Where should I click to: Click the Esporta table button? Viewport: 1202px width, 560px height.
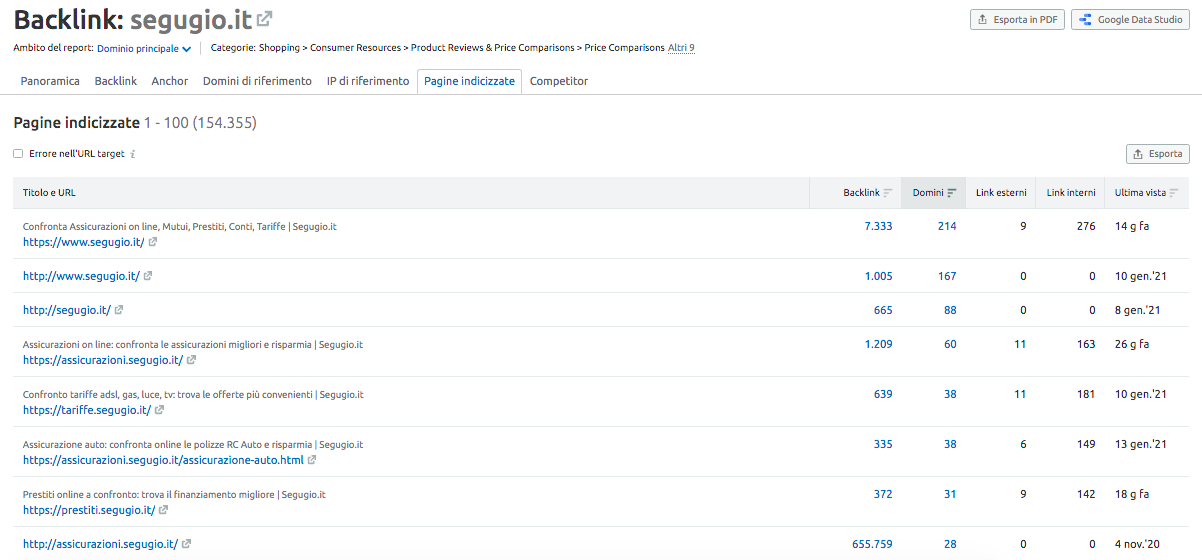point(1157,154)
